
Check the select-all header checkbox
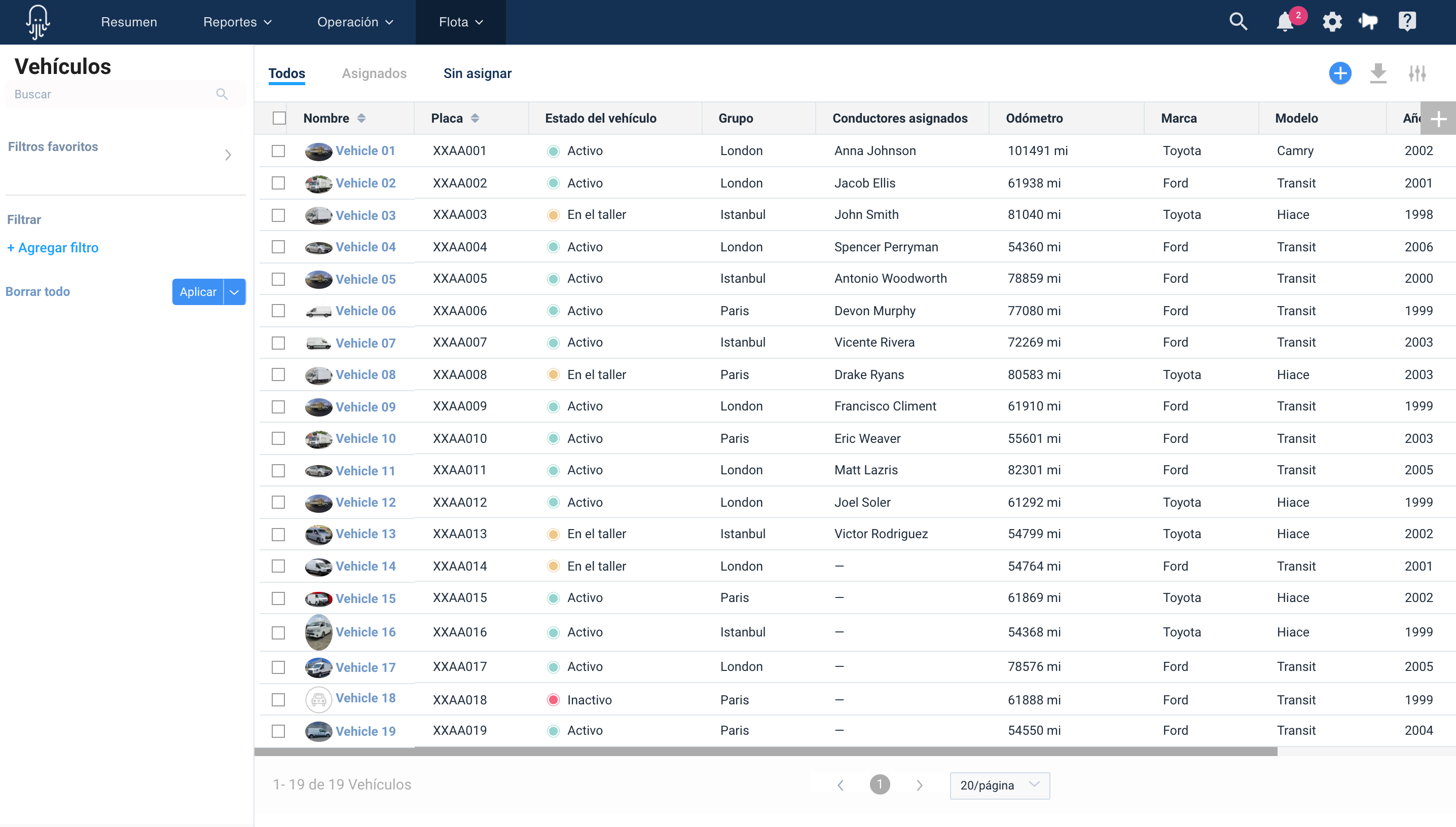point(279,118)
